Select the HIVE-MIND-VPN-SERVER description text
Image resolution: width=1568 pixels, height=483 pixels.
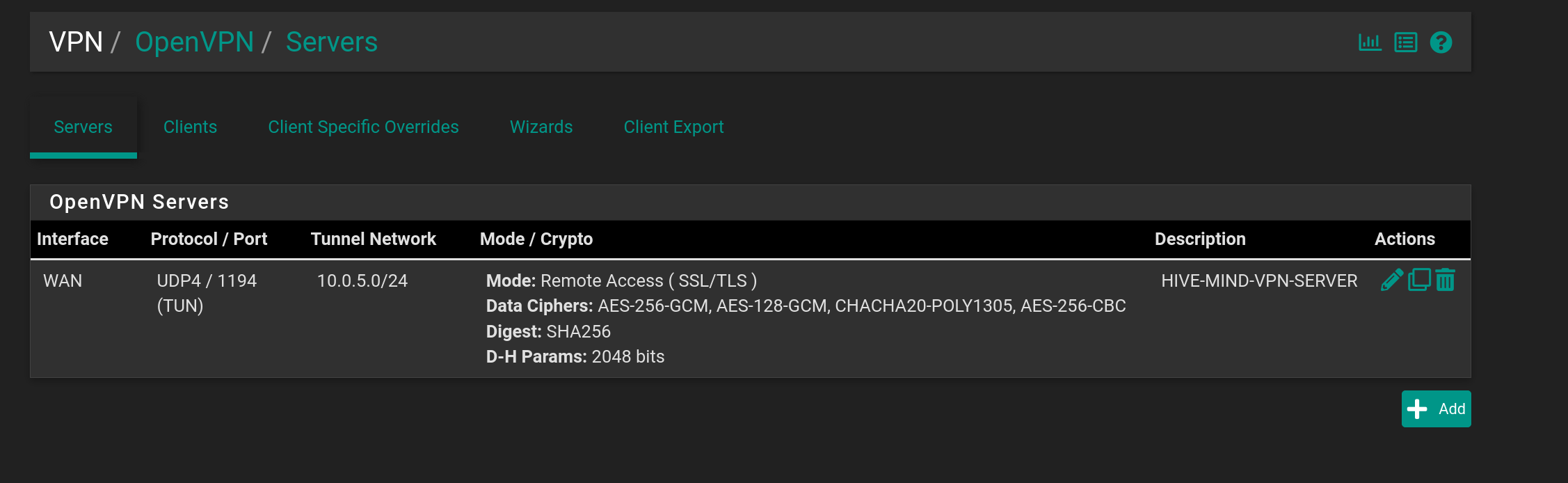[1259, 280]
